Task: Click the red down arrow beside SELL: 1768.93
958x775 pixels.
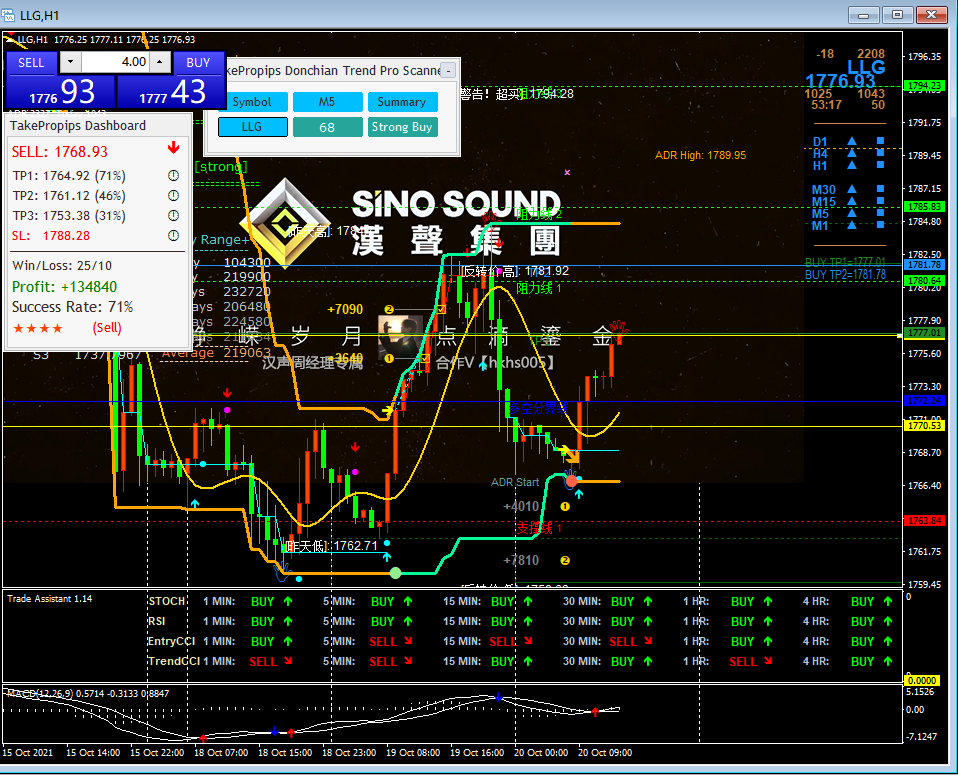Action: 174,148
